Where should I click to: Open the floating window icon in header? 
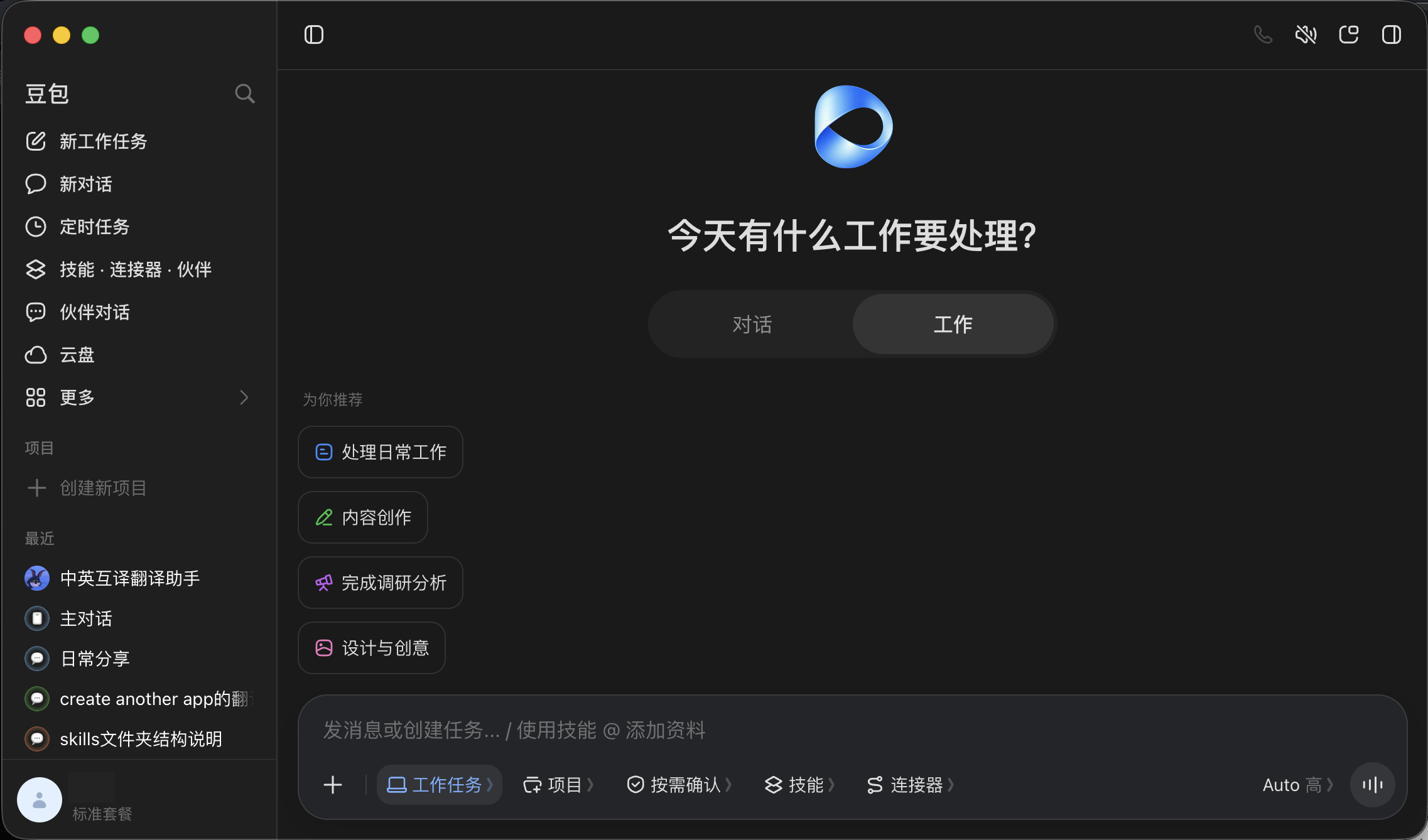(1348, 35)
